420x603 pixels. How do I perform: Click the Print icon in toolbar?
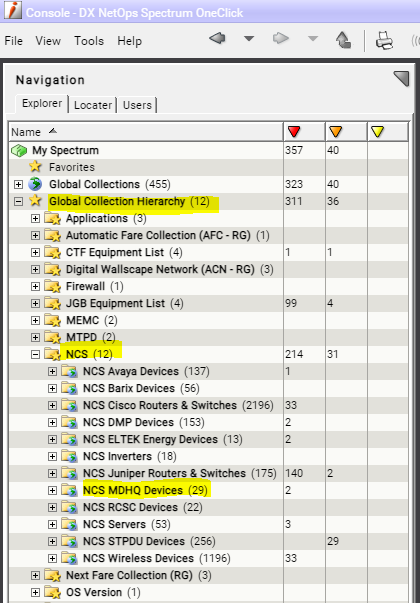(x=384, y=40)
